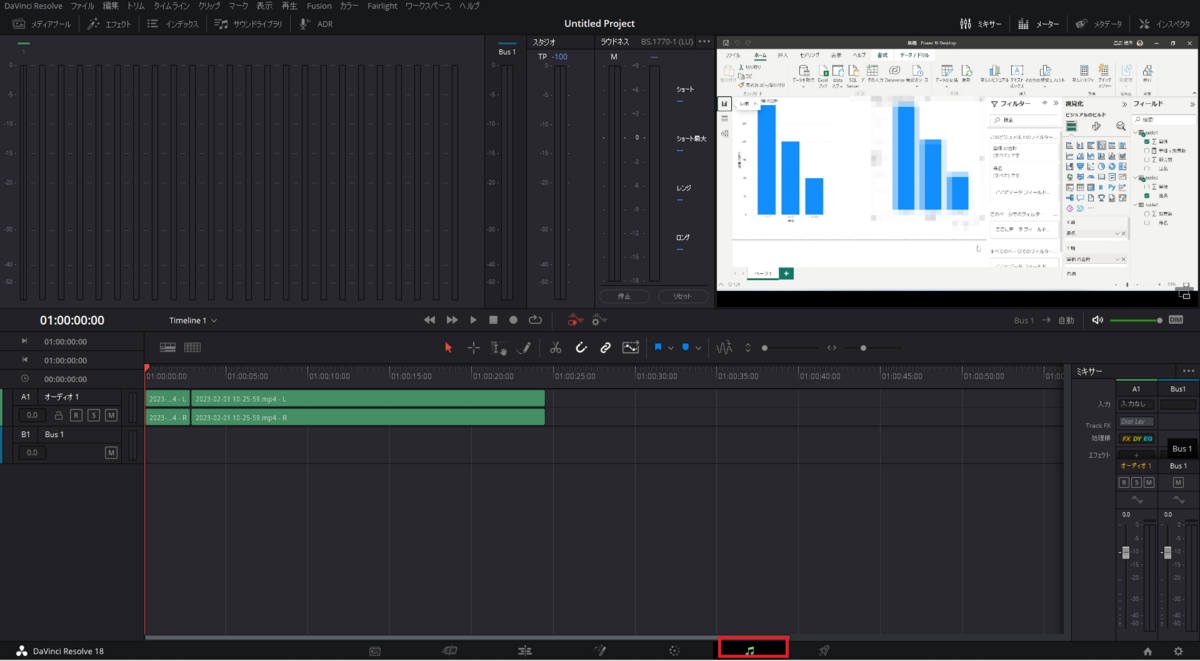This screenshot has width=1200, height=661.
Task: Open the Color page icon
Action: [675, 650]
